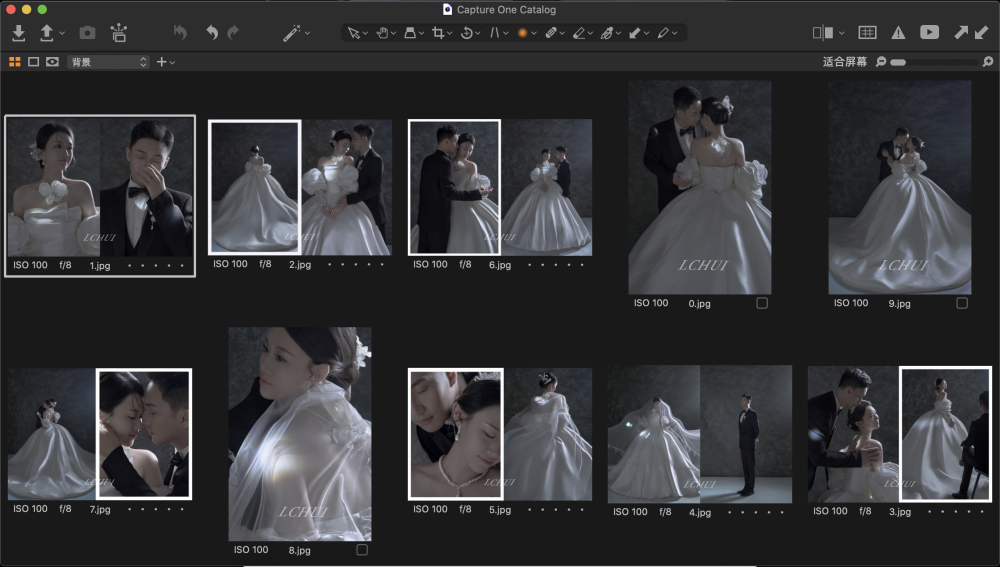Expand the before/after view dropdown arrow

(841, 33)
